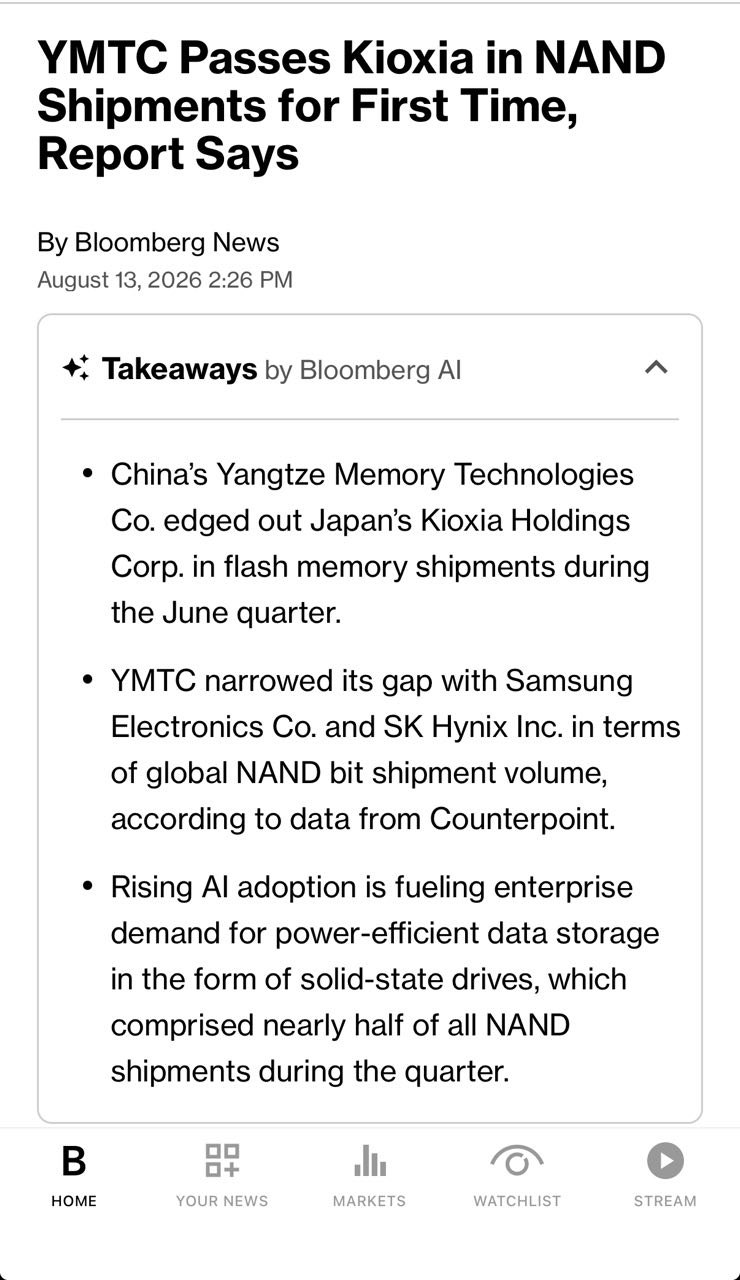Tap the Bloomberg B home icon

tap(74, 1162)
